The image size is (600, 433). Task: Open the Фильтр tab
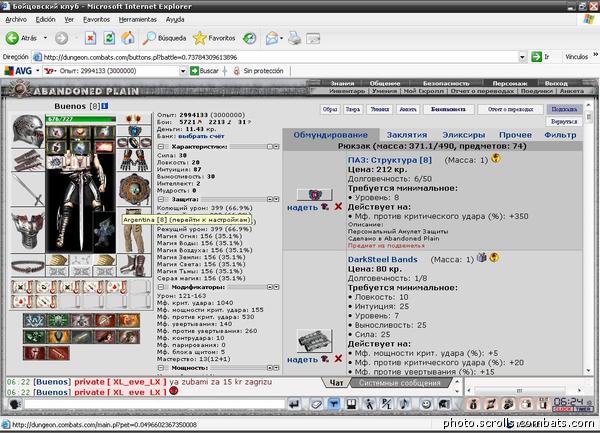560,135
